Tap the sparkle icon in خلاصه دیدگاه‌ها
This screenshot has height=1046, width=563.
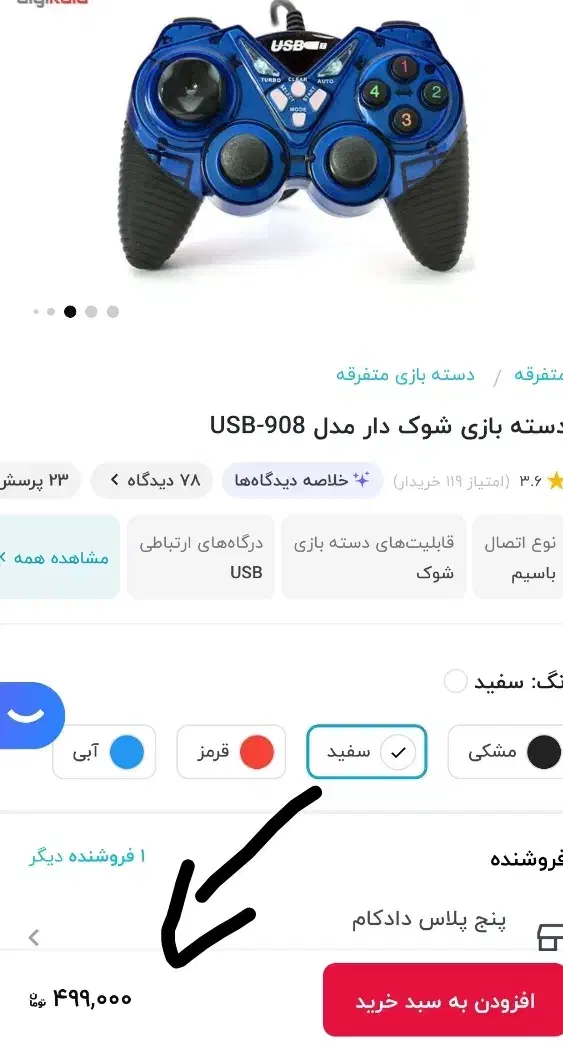point(361,480)
